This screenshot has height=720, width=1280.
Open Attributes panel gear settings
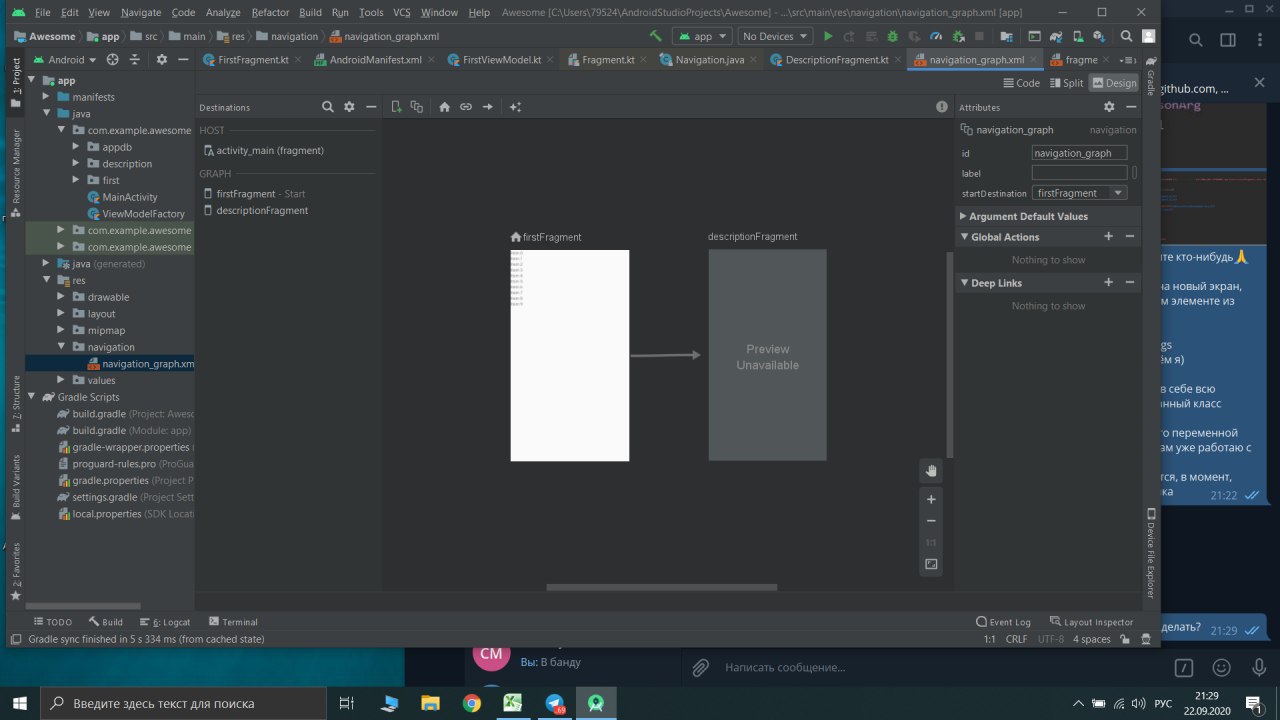click(1109, 107)
